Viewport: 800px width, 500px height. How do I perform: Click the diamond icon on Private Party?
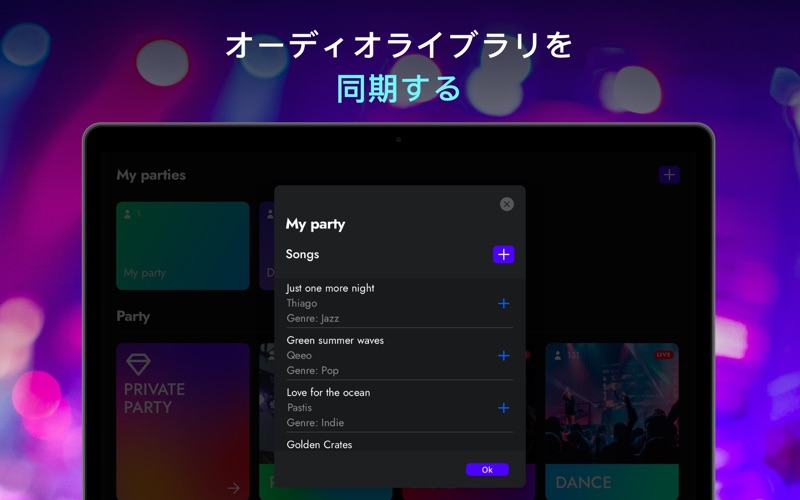pos(138,364)
